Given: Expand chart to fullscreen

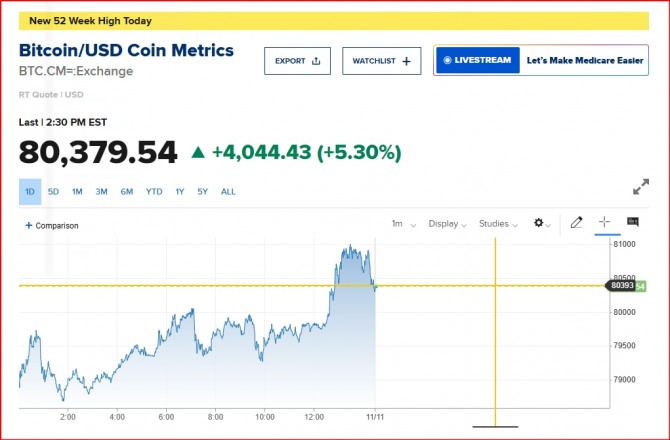Looking at the screenshot, I should tap(641, 187).
